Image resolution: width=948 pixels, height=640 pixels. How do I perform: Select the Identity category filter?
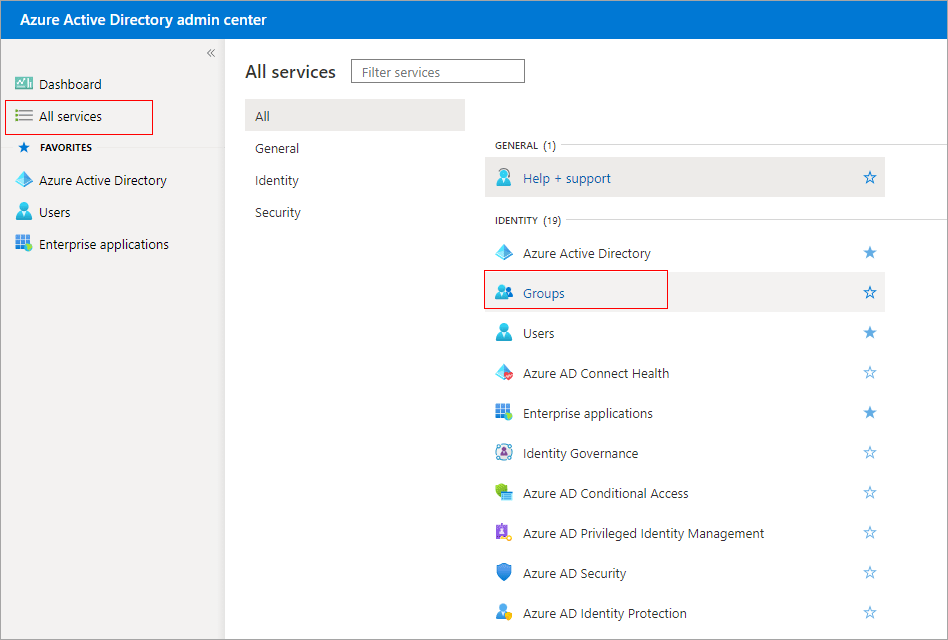(x=277, y=180)
